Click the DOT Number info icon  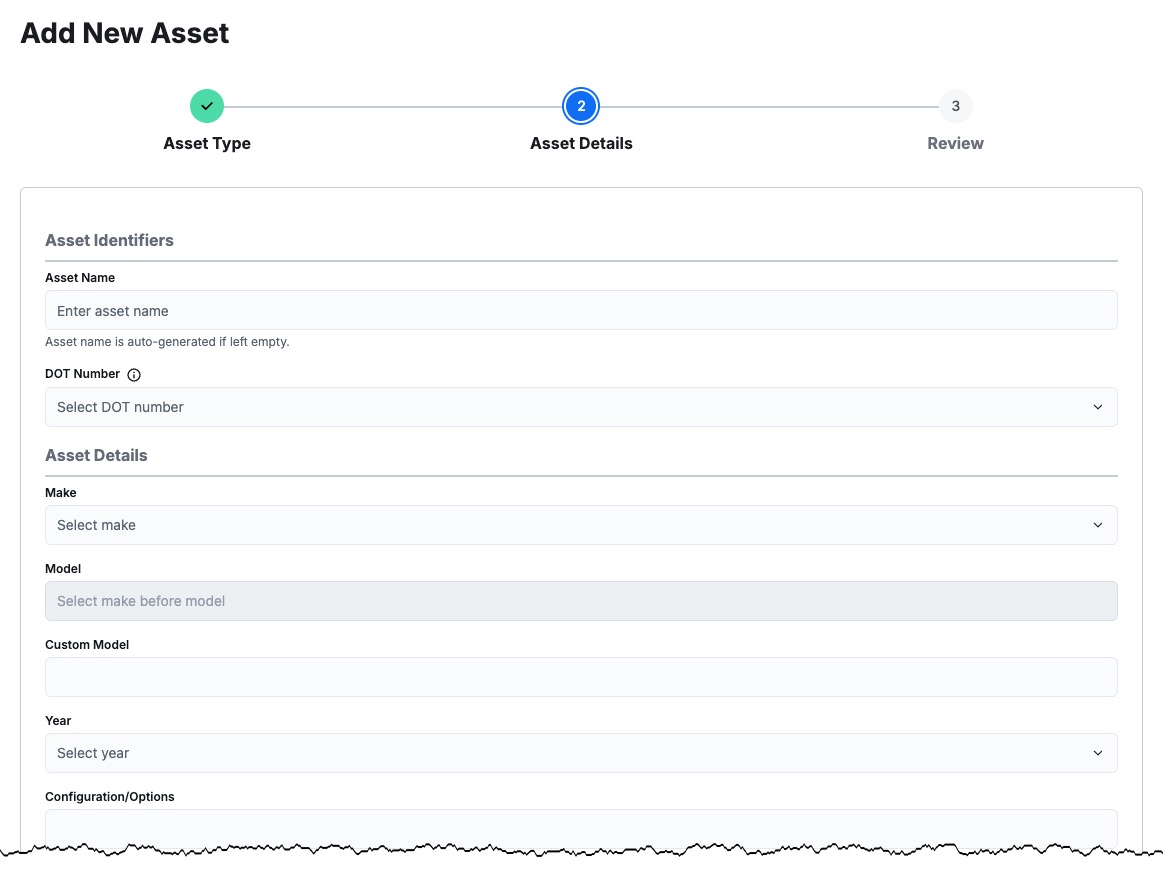[x=134, y=375]
